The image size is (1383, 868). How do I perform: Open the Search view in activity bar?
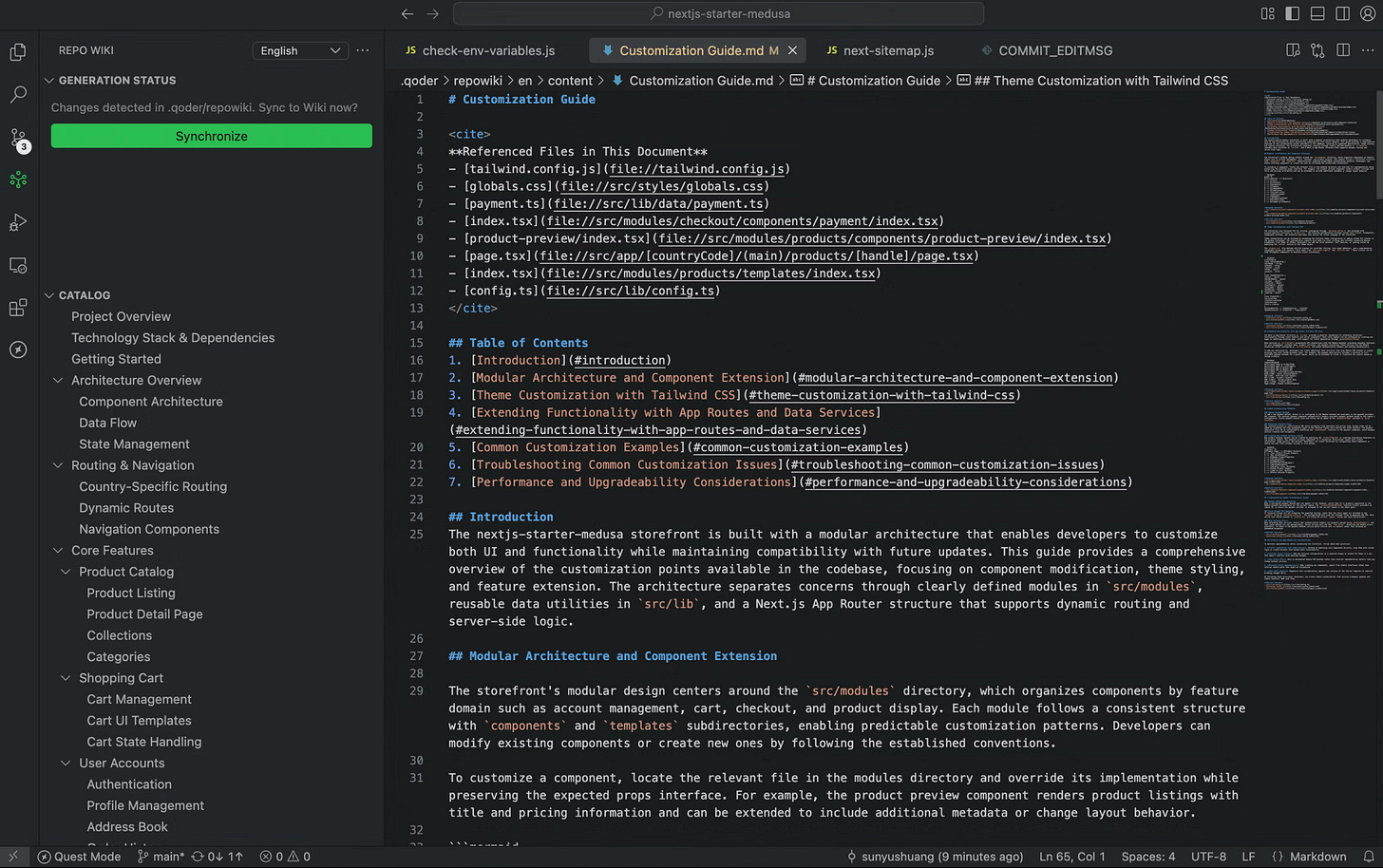18,95
